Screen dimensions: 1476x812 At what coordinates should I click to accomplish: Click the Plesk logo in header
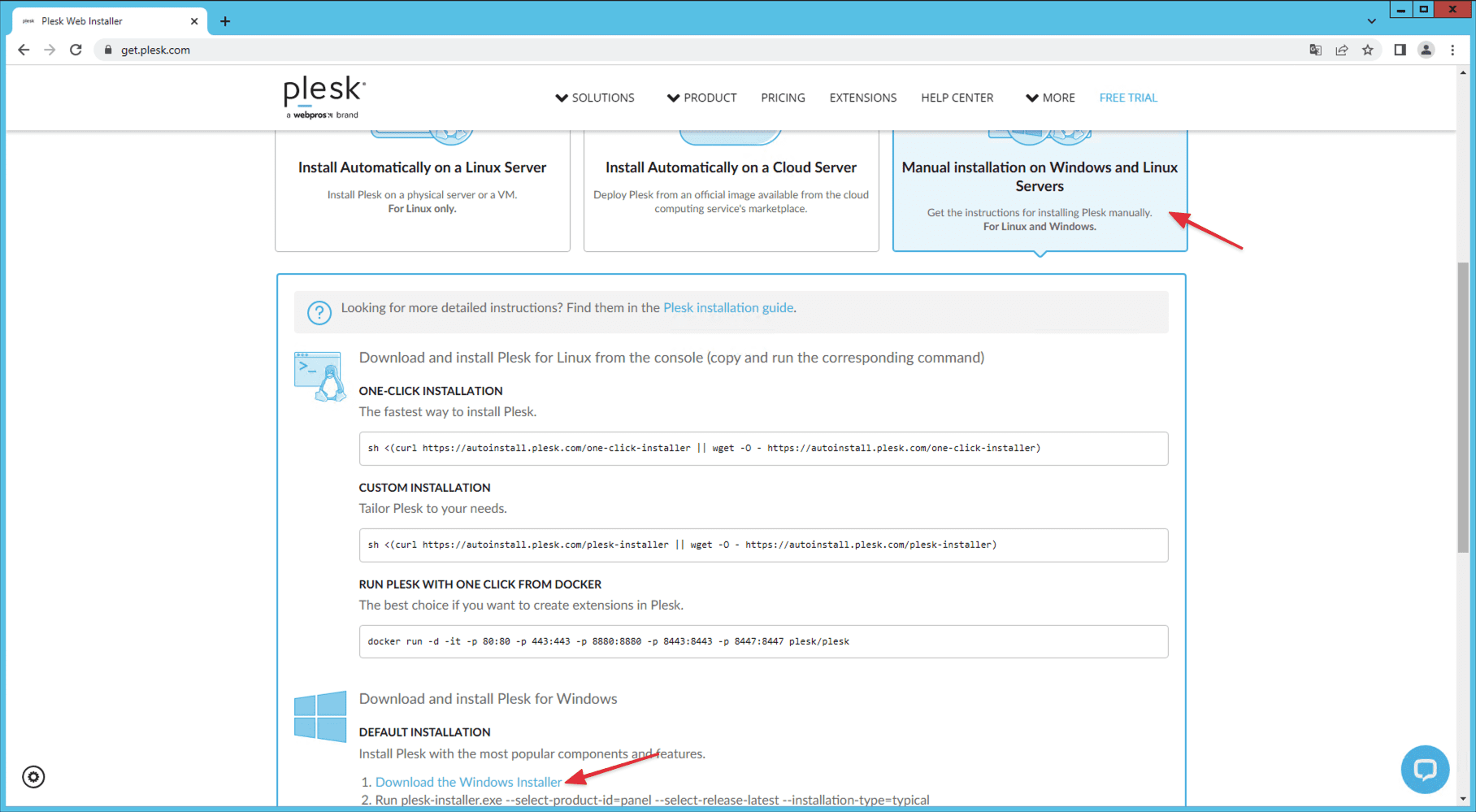[x=324, y=97]
